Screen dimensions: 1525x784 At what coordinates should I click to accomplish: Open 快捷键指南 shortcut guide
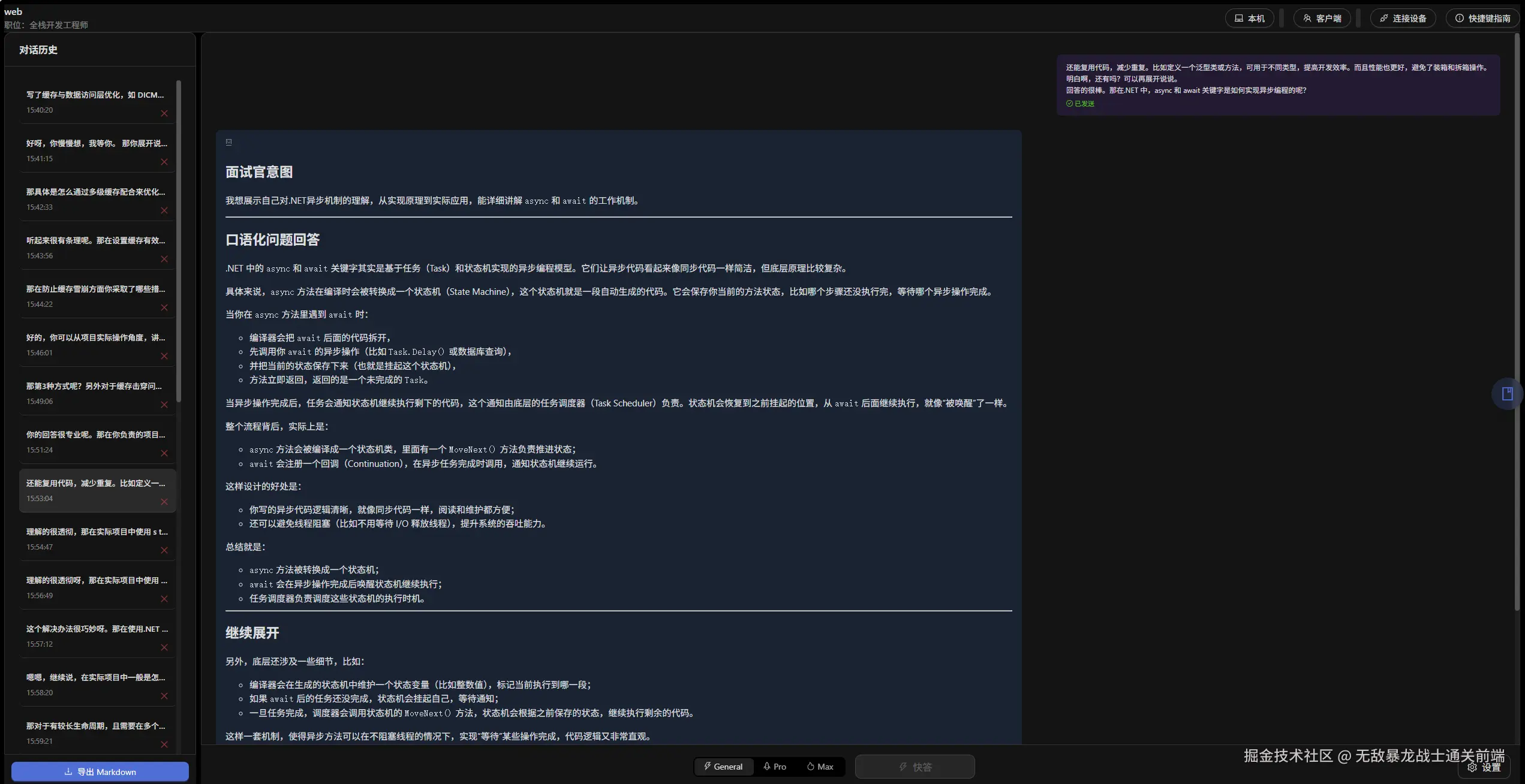1482,18
